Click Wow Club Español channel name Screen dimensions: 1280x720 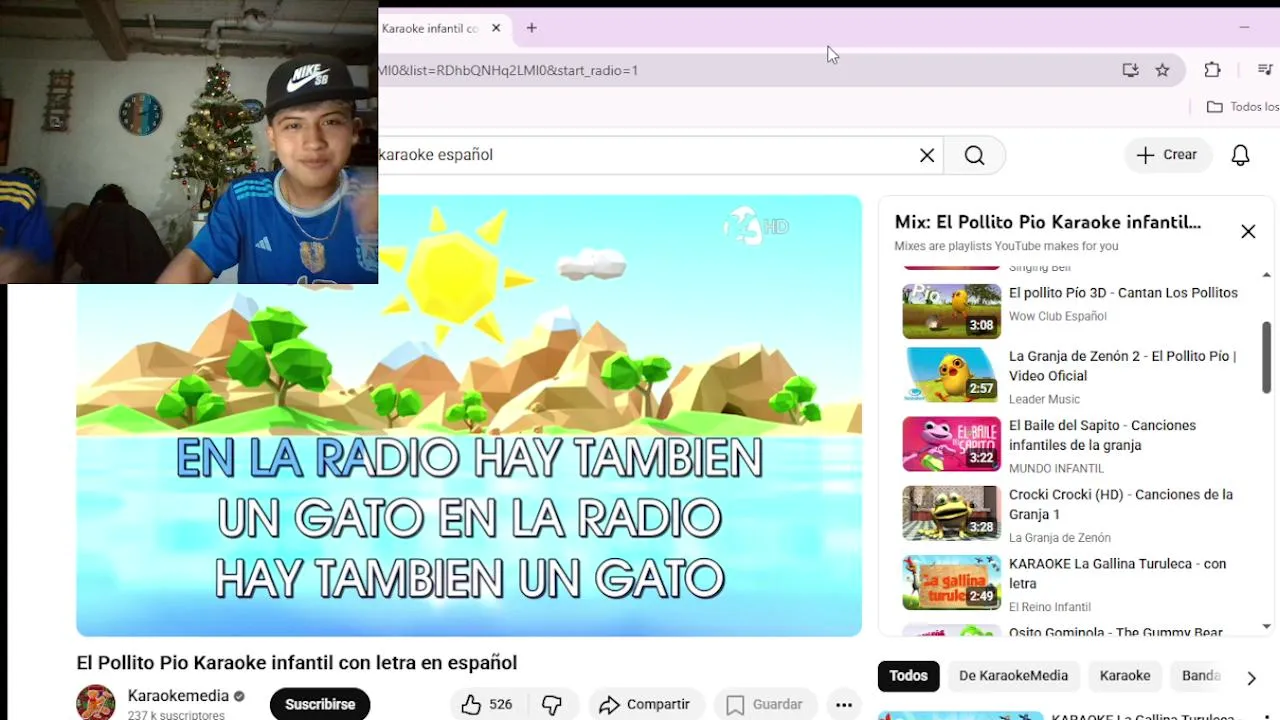[1057, 316]
